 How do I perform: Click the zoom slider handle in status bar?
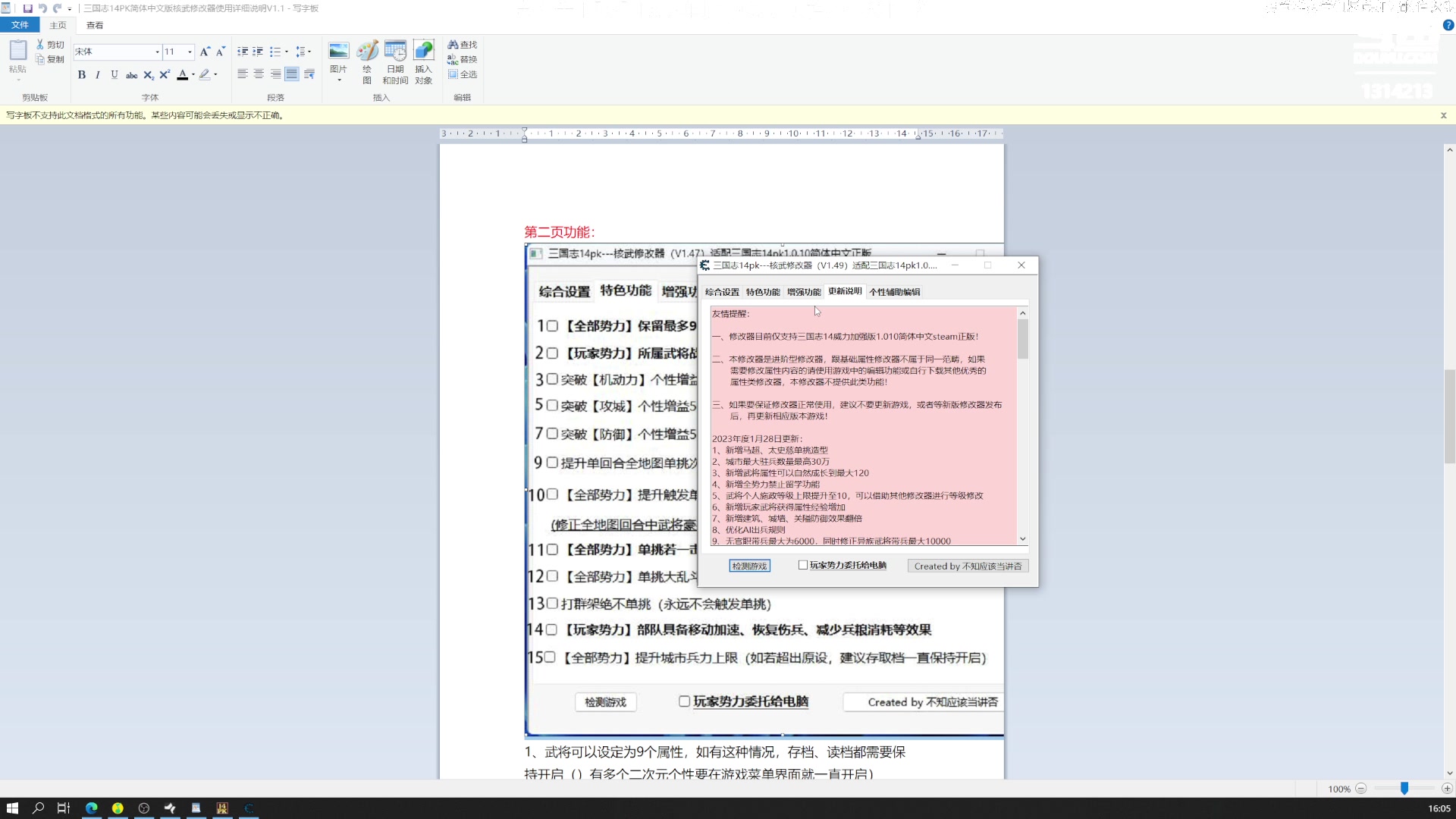1404,789
